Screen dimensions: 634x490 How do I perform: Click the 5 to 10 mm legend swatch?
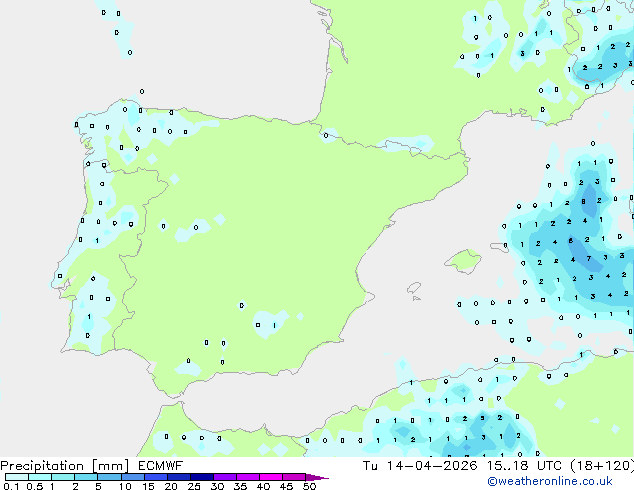(109, 477)
